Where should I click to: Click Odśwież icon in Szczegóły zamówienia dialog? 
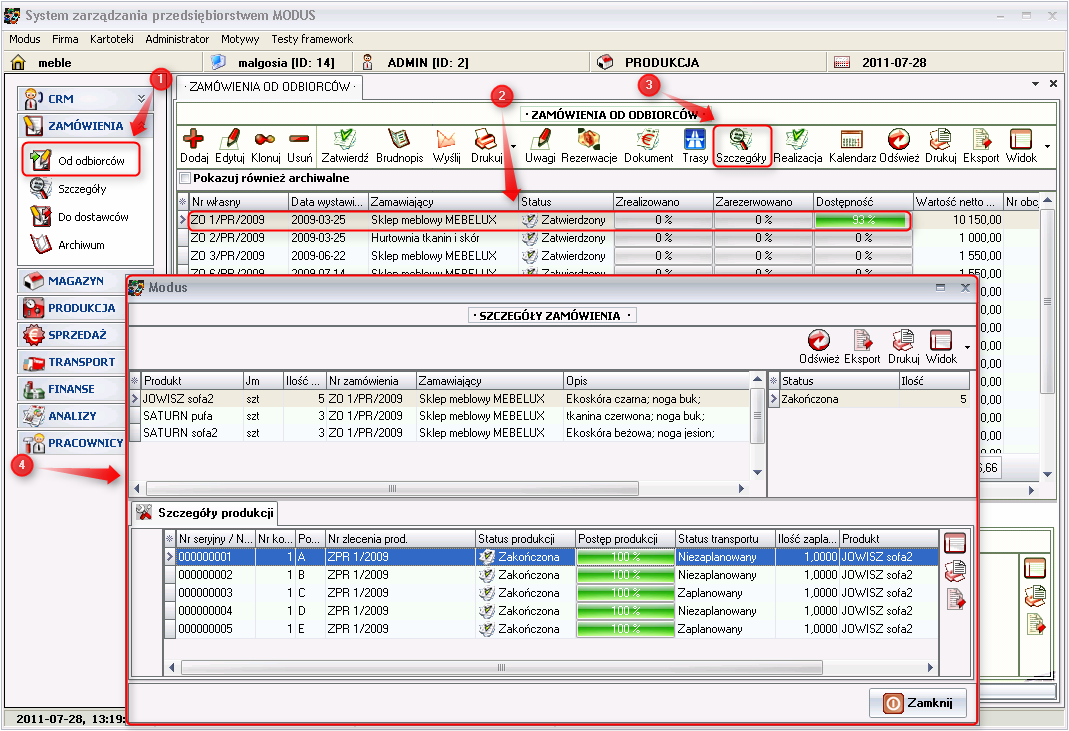click(x=819, y=341)
